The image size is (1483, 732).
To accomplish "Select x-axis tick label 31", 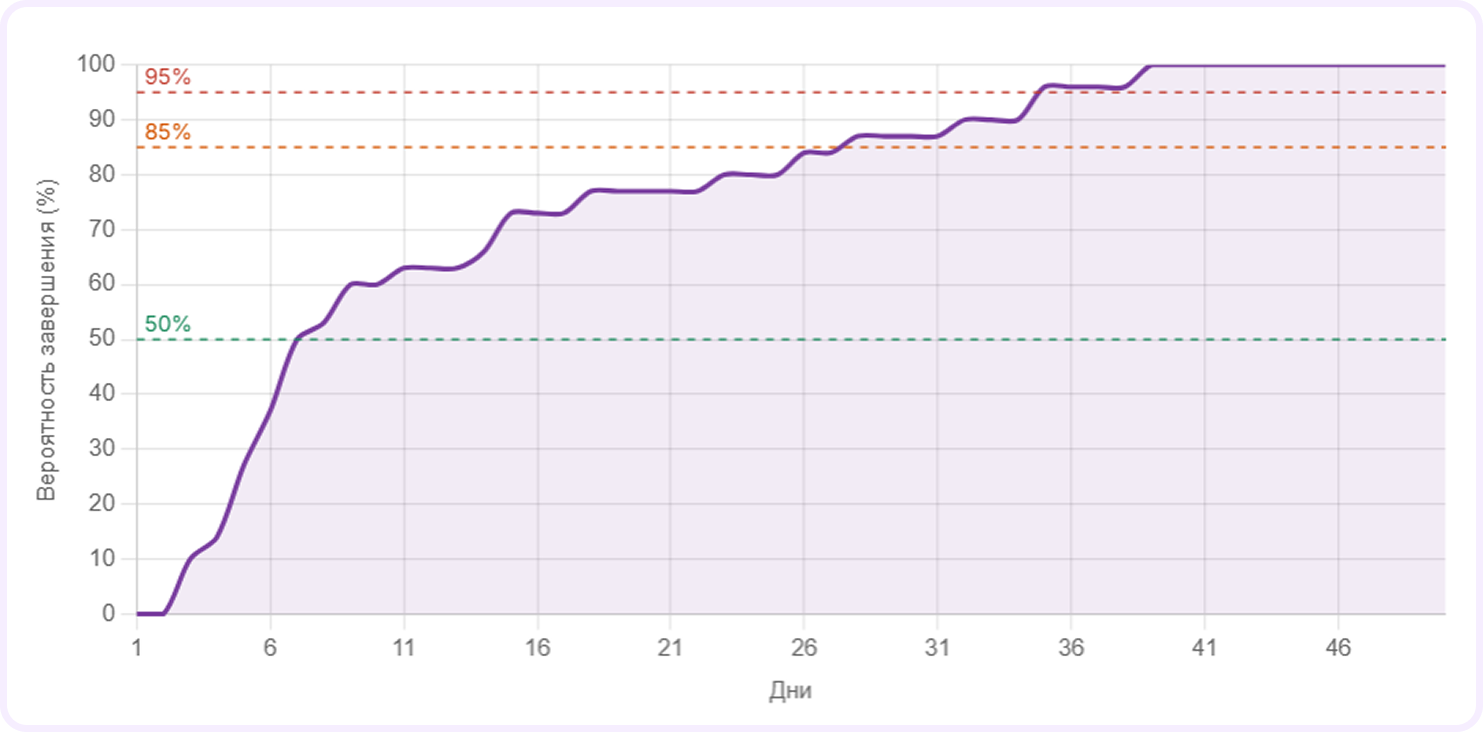I will [937, 648].
